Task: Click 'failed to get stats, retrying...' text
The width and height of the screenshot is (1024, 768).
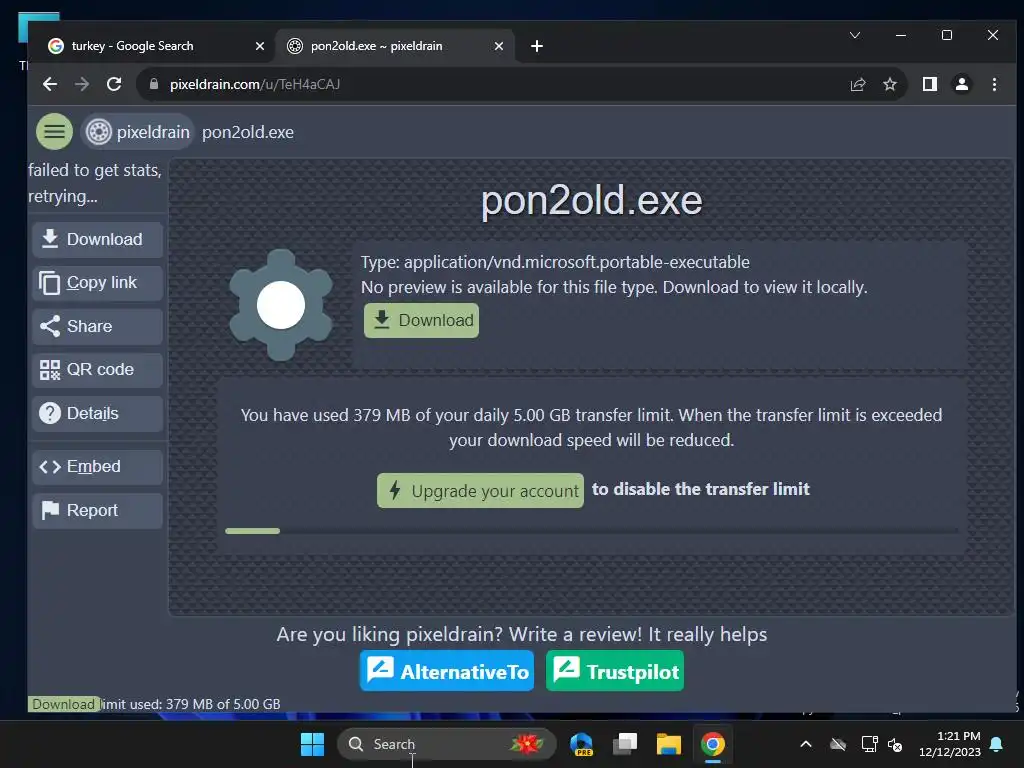Action: pyautogui.click(x=95, y=184)
